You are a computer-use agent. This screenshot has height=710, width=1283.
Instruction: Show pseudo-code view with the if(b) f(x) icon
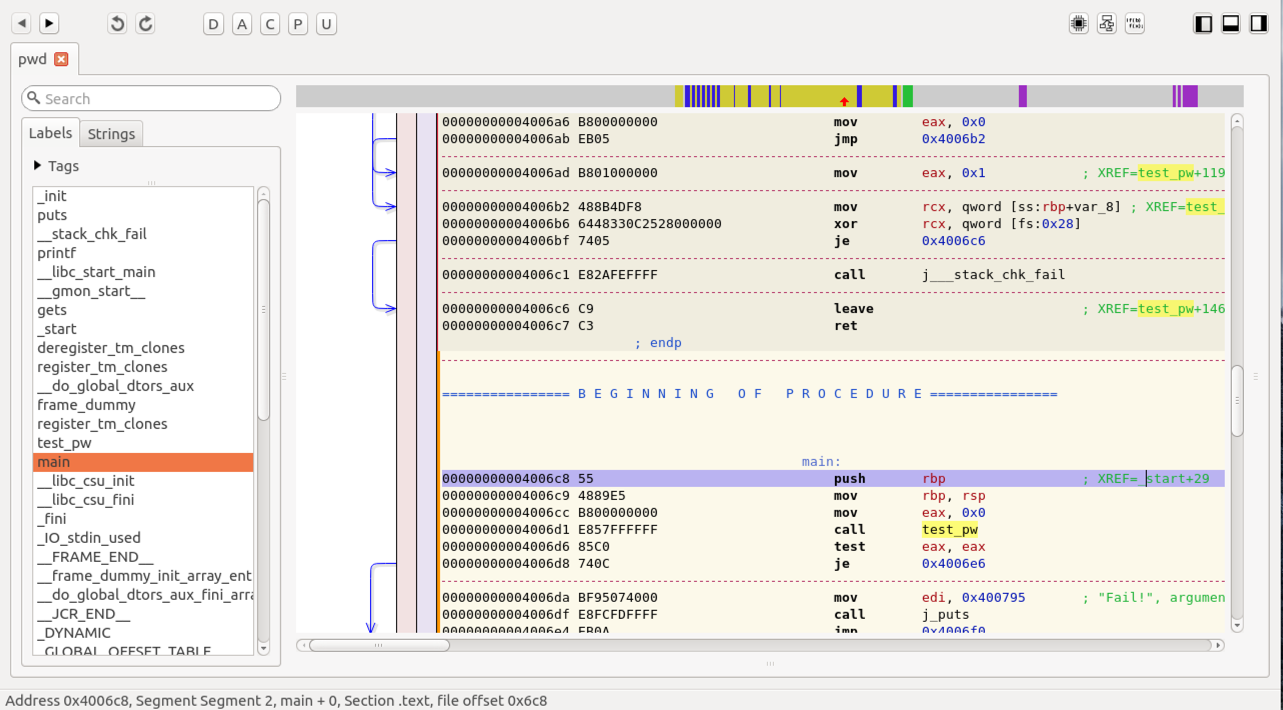pos(1134,24)
